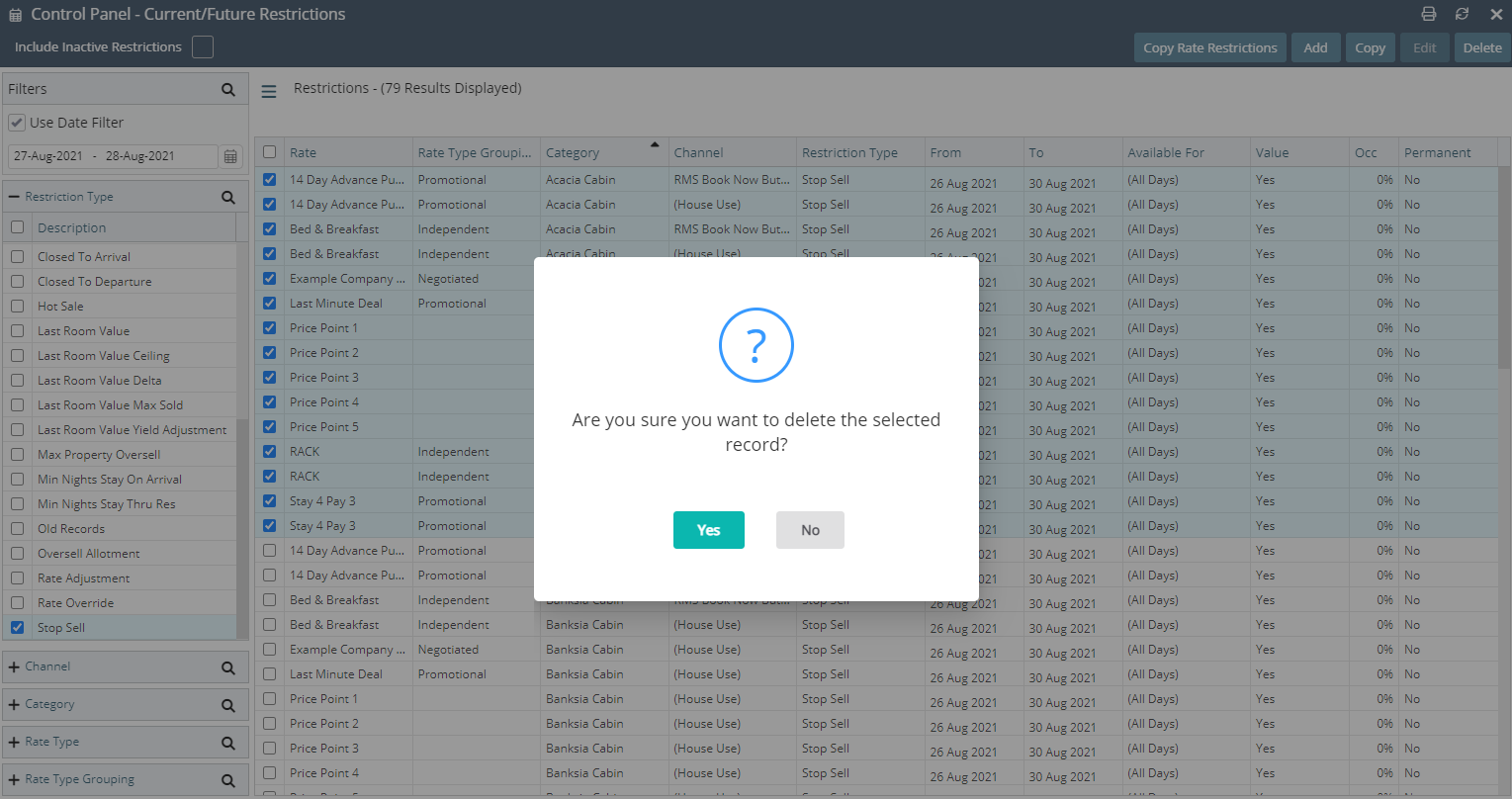Click the Copy toolbar button
Image resolution: width=1512 pixels, height=799 pixels.
point(1370,47)
